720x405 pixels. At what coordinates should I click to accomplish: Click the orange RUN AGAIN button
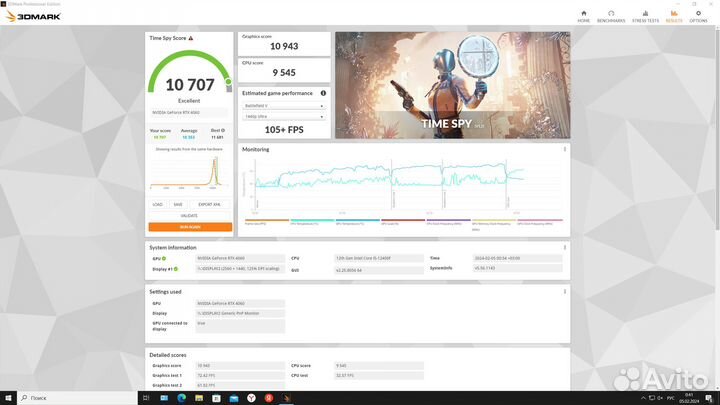click(190, 227)
